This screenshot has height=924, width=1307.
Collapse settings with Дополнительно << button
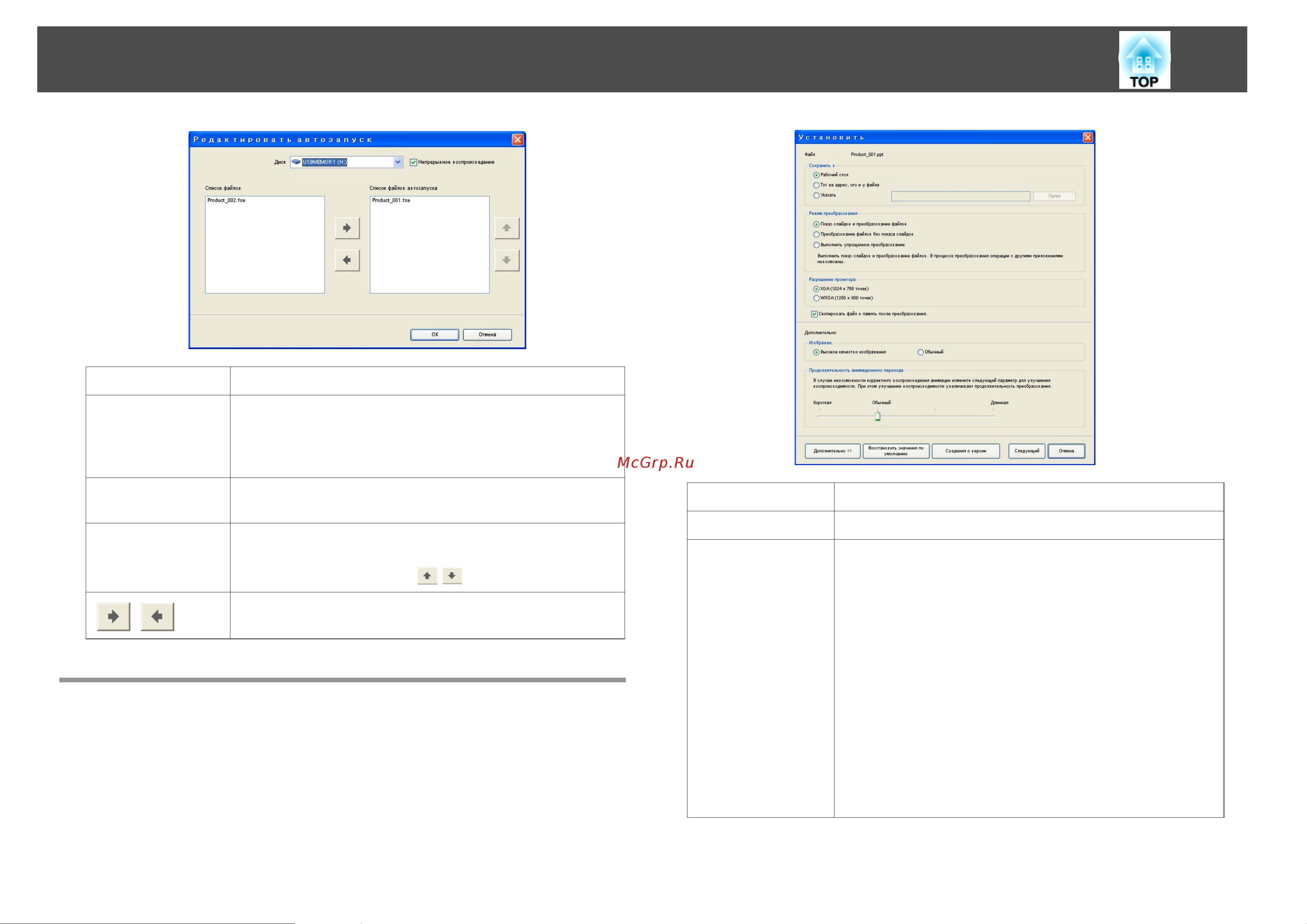[x=833, y=451]
